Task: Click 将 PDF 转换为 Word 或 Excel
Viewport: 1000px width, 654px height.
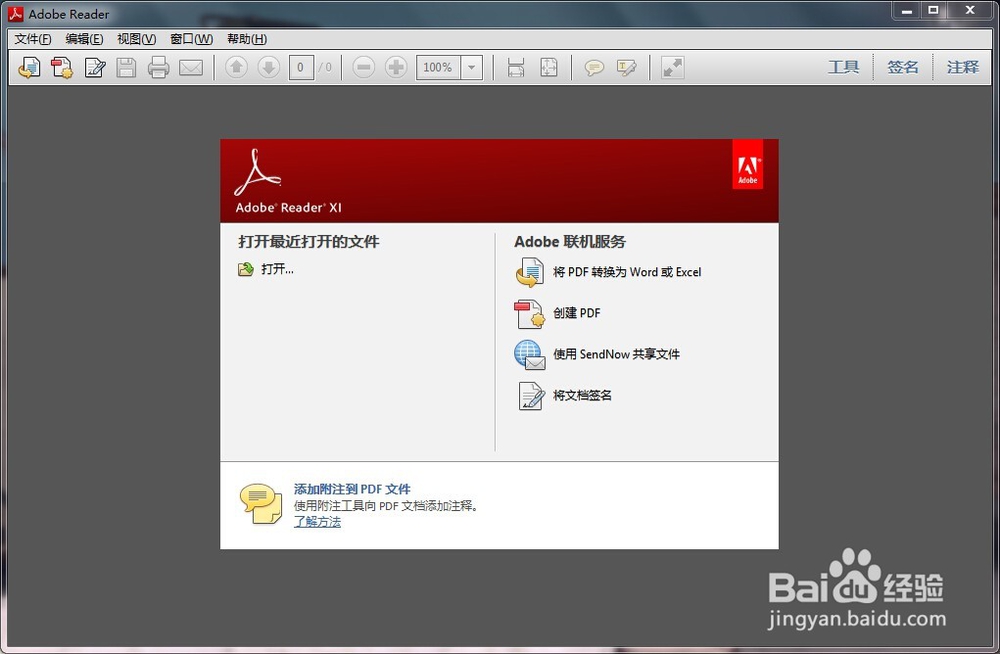Action: tap(627, 272)
